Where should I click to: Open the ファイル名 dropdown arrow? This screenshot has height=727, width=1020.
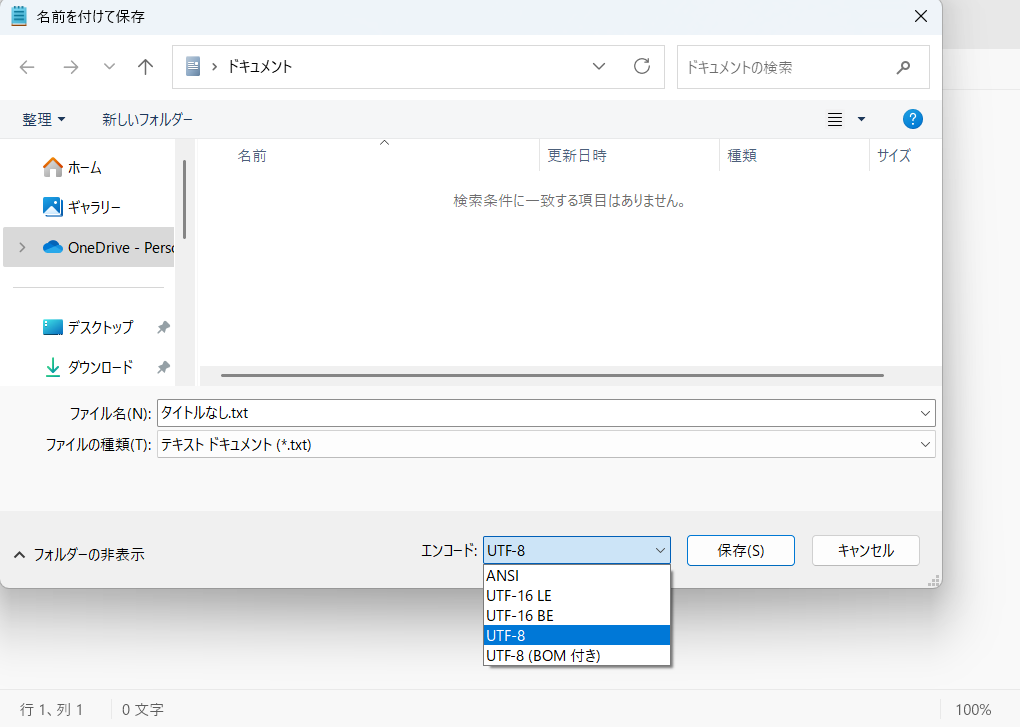(x=925, y=413)
